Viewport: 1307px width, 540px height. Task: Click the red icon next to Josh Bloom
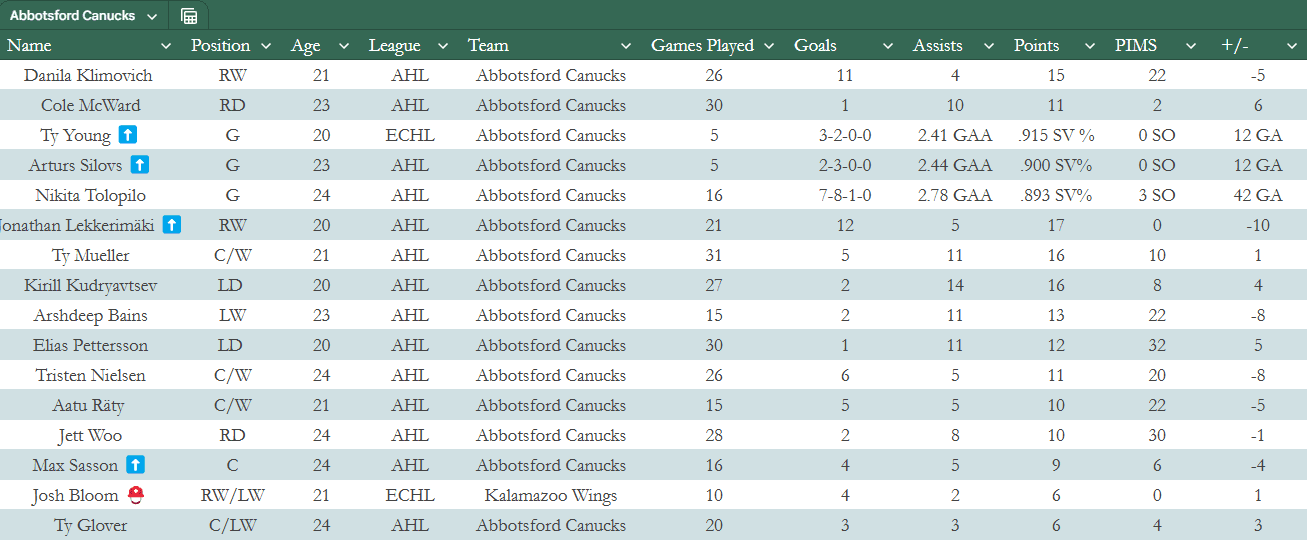coord(135,495)
